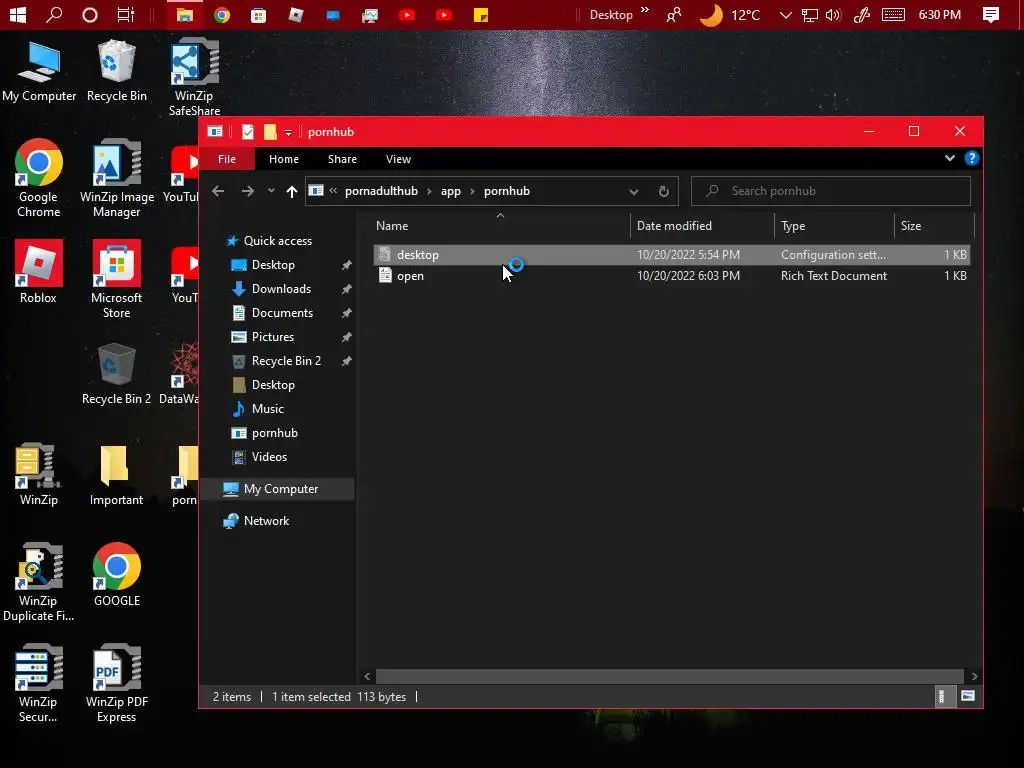Screen dimensions: 1024x768
Task: Select WinZip Duplicate File Finder icon
Action: (x=39, y=582)
